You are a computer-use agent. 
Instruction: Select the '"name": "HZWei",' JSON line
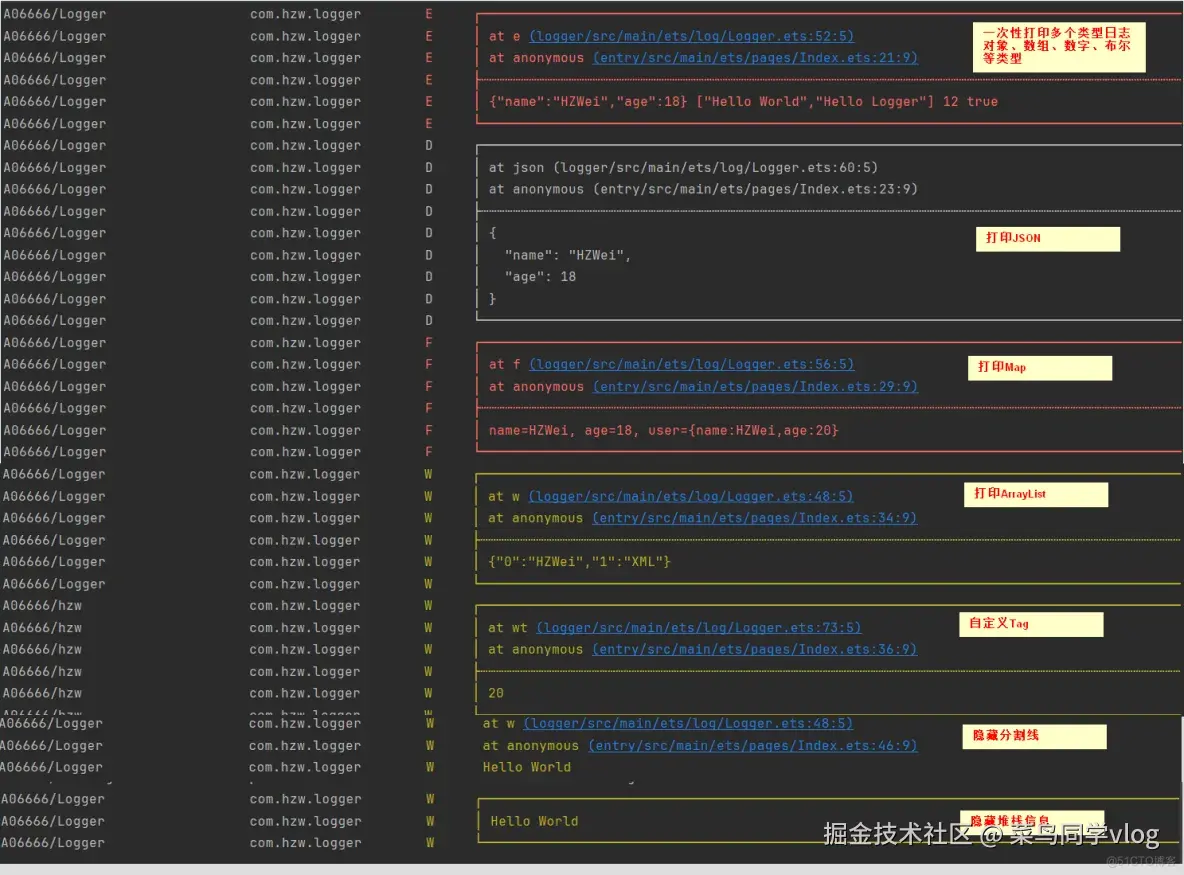pos(568,255)
